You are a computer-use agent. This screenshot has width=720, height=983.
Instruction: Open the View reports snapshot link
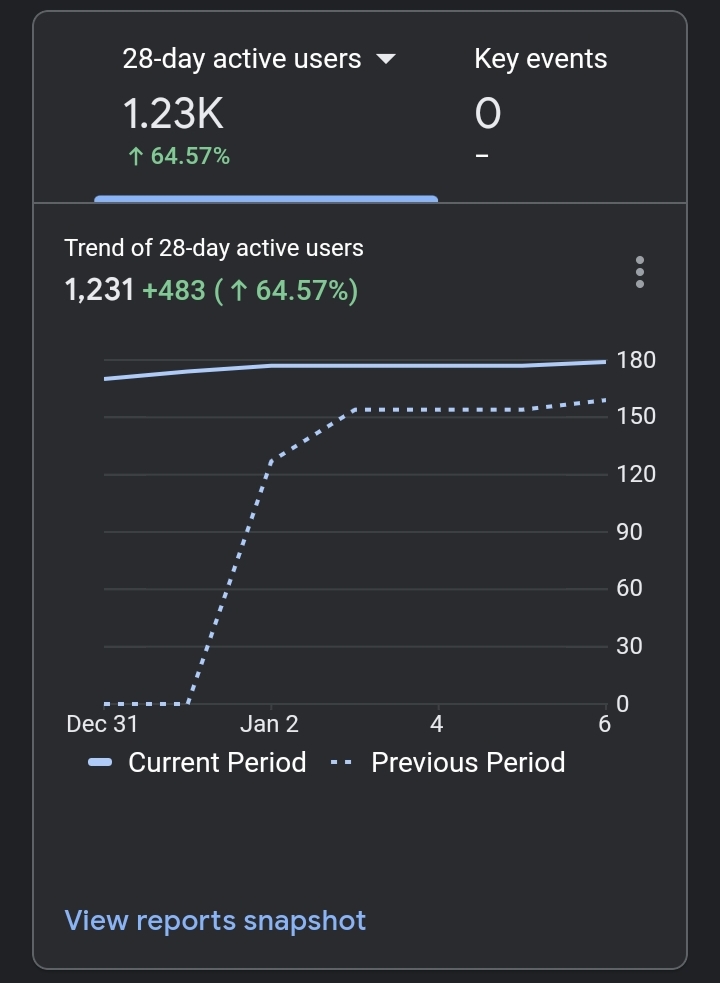(215, 920)
